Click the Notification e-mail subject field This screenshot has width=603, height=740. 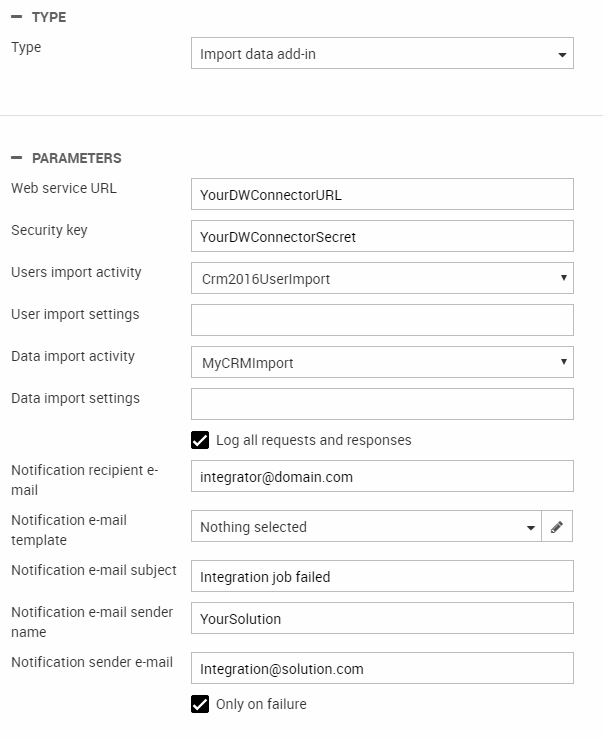click(x=382, y=576)
